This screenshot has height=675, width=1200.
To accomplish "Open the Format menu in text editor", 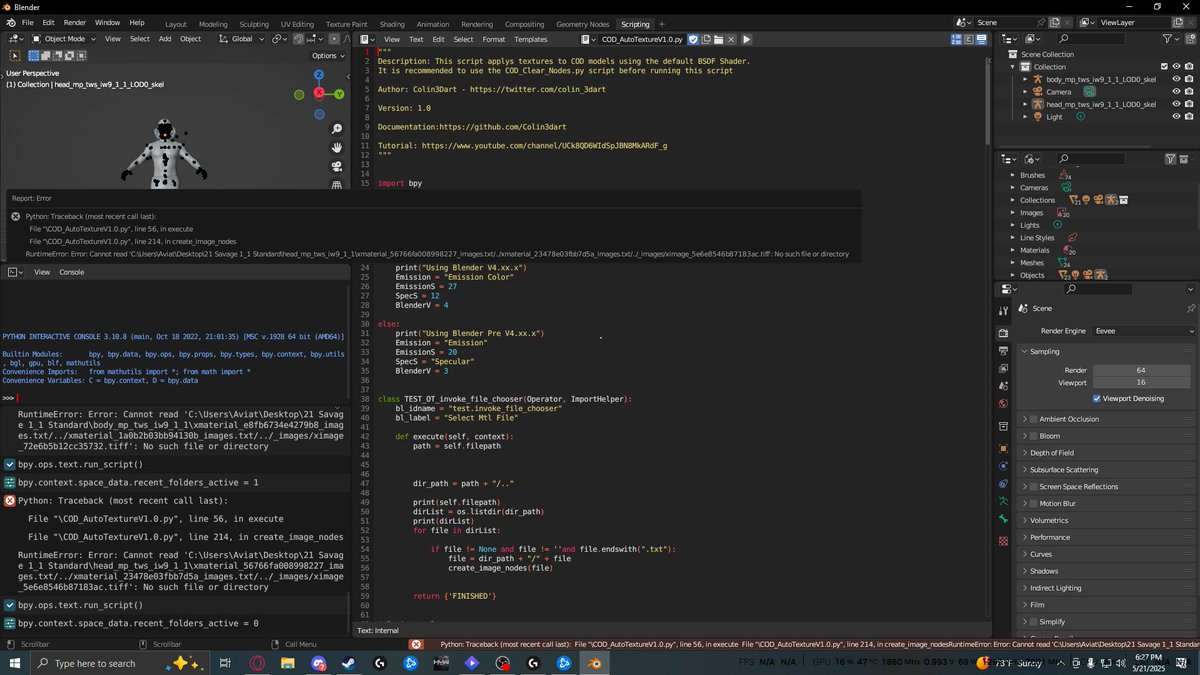I will pos(494,39).
